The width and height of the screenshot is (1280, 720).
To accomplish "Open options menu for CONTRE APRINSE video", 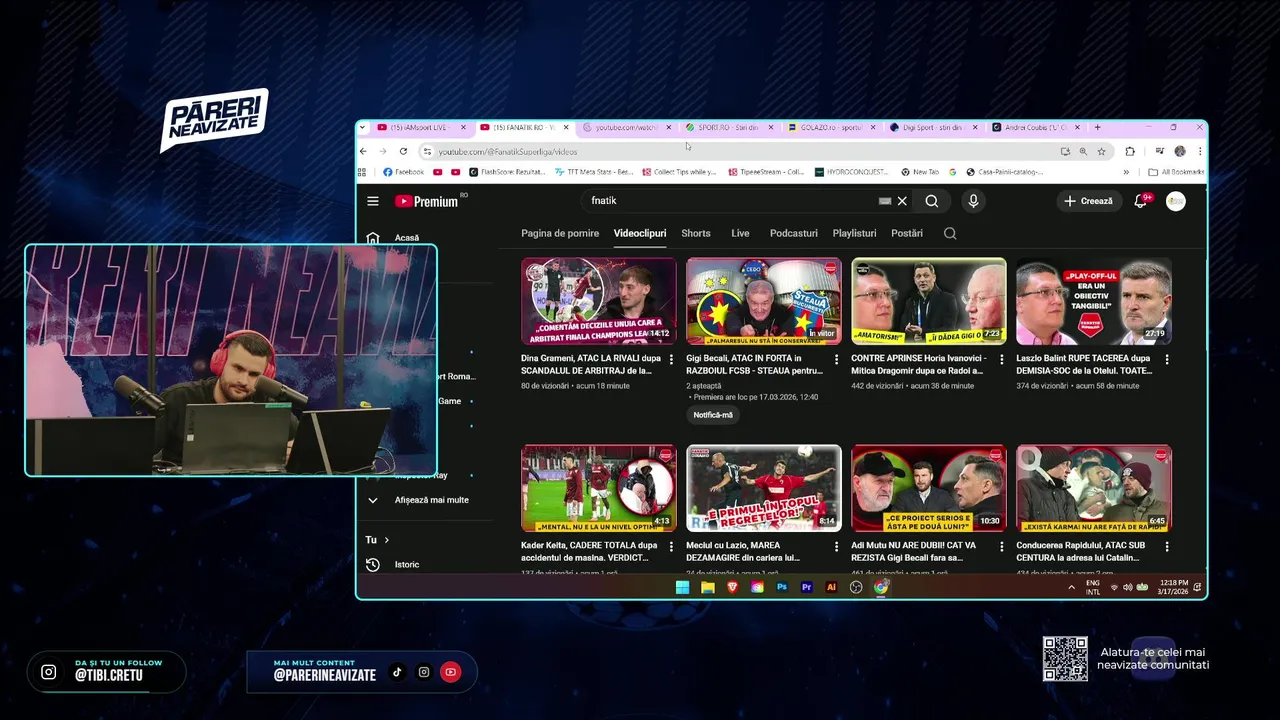I will [x=1002, y=359].
